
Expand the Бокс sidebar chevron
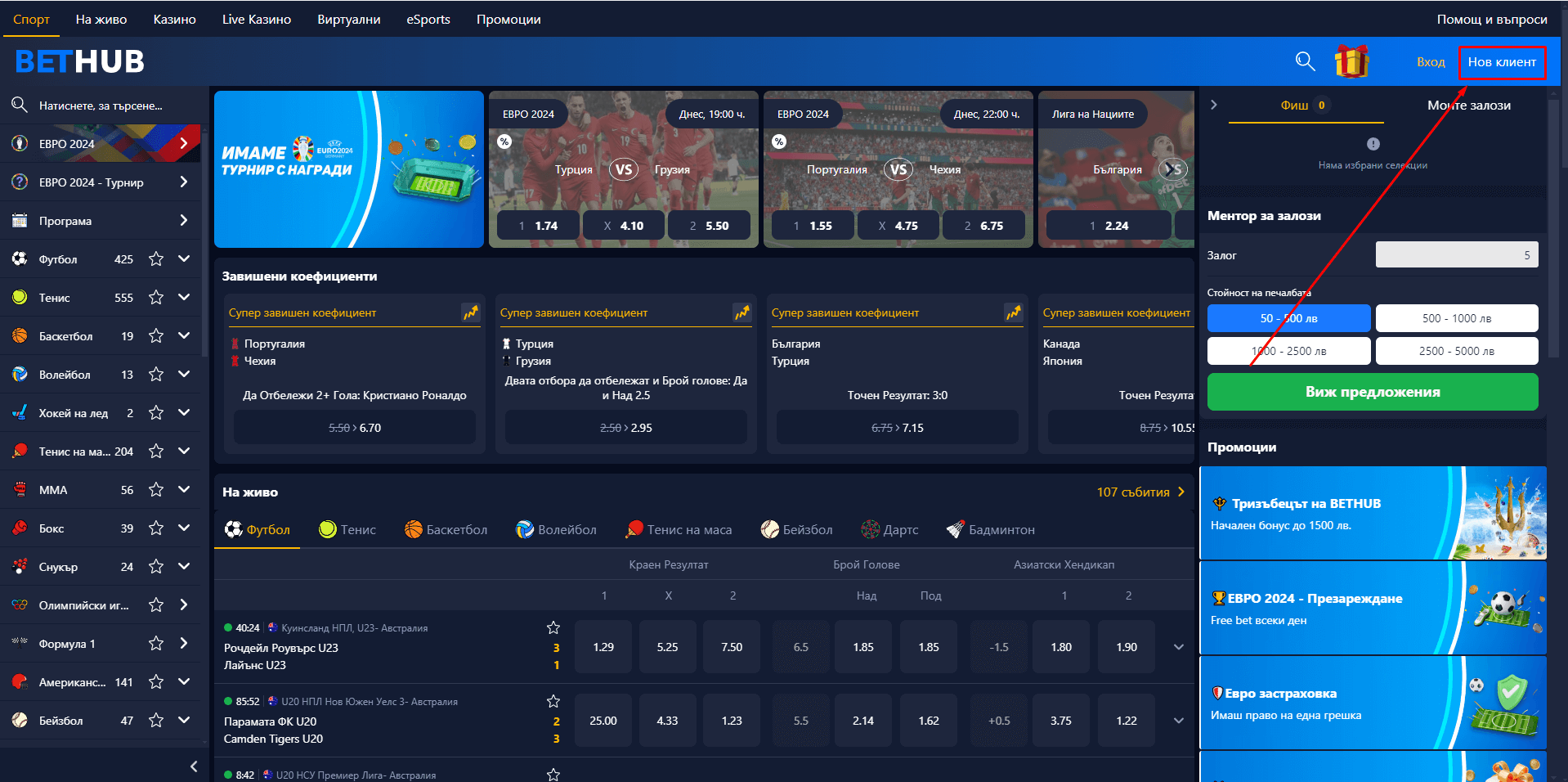(x=184, y=528)
